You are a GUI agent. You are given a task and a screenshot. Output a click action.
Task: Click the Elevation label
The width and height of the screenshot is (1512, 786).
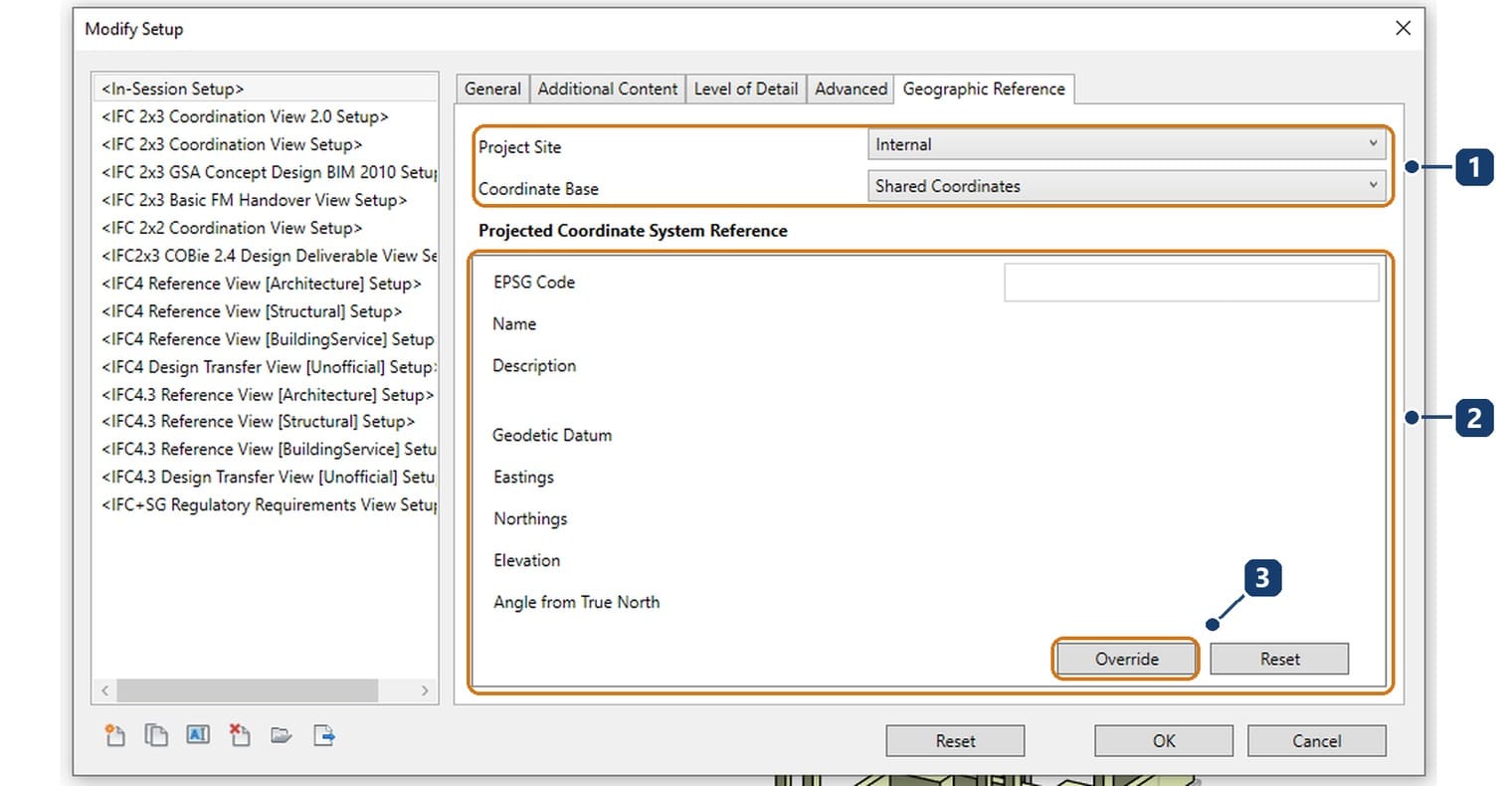tap(526, 560)
